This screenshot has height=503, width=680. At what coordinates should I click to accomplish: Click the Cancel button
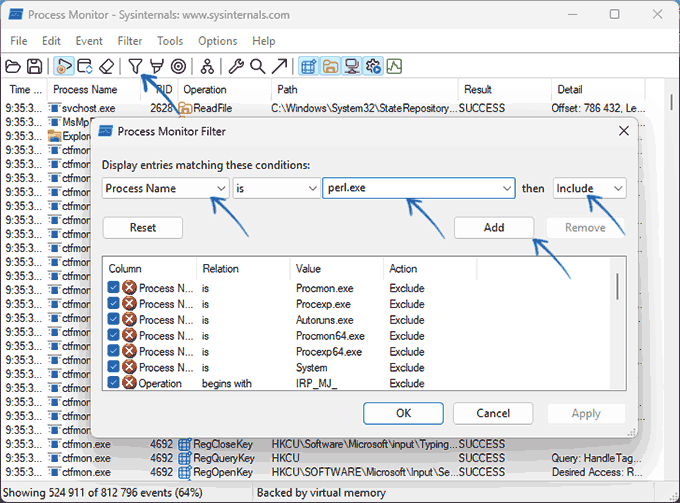(x=493, y=413)
